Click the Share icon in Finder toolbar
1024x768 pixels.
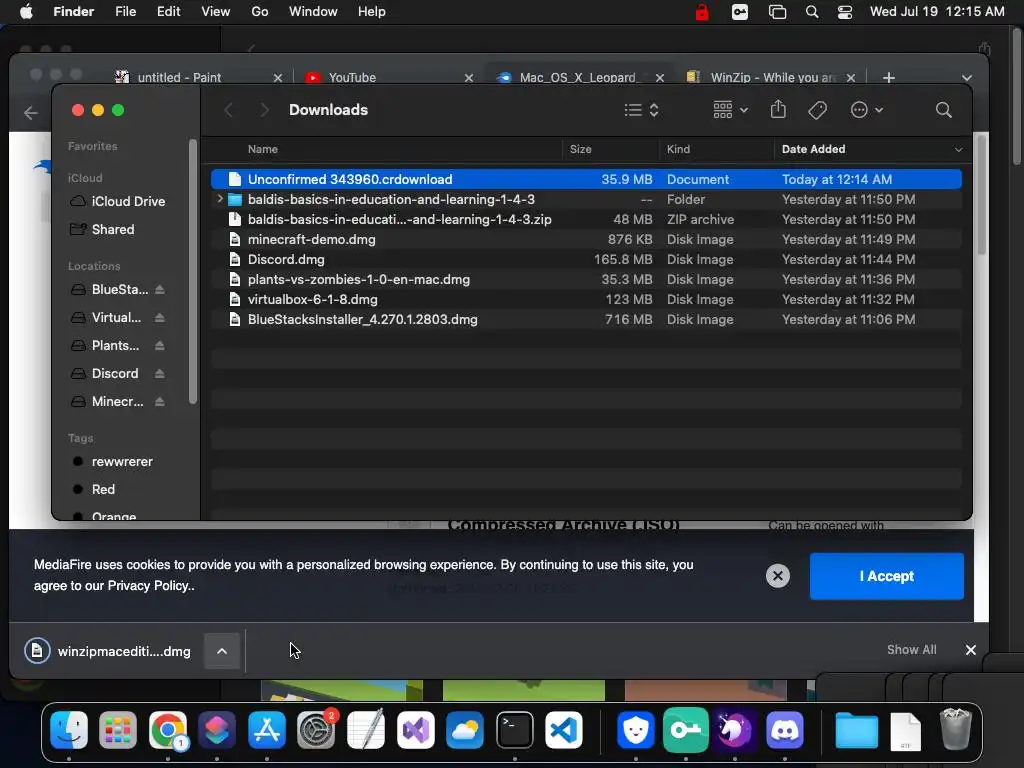(x=778, y=110)
